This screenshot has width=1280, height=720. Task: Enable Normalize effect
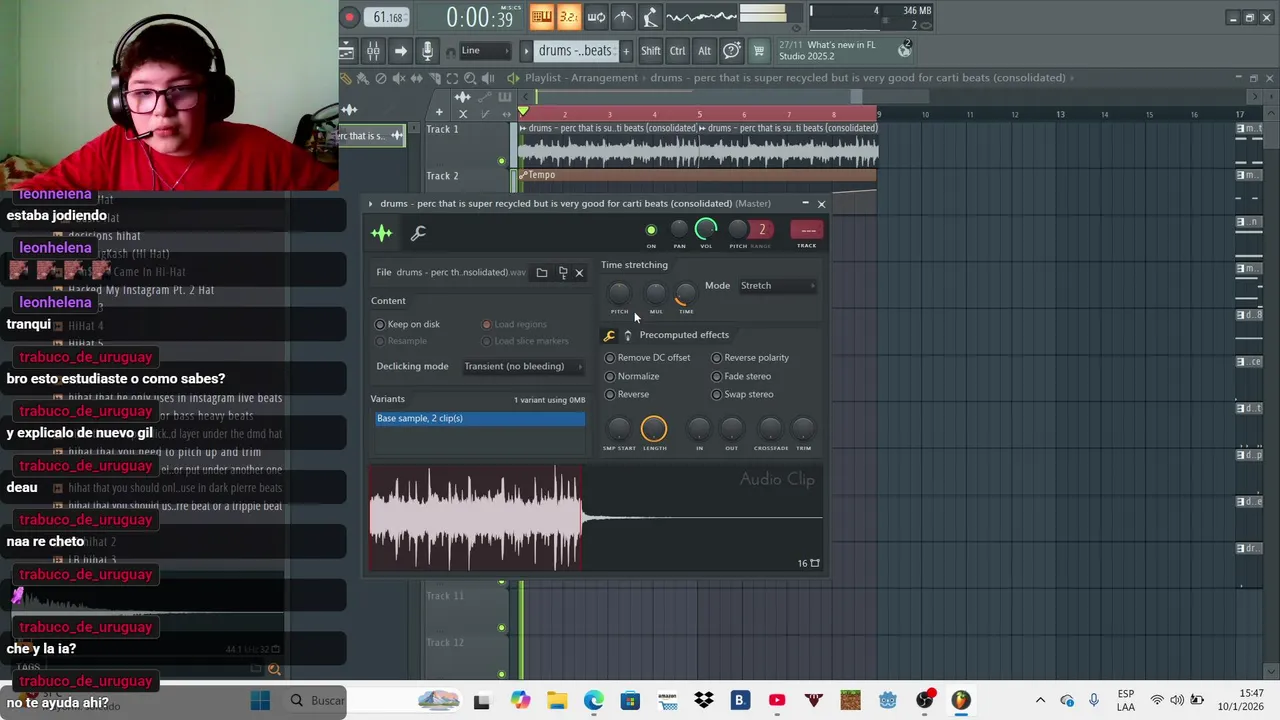[x=632, y=377]
